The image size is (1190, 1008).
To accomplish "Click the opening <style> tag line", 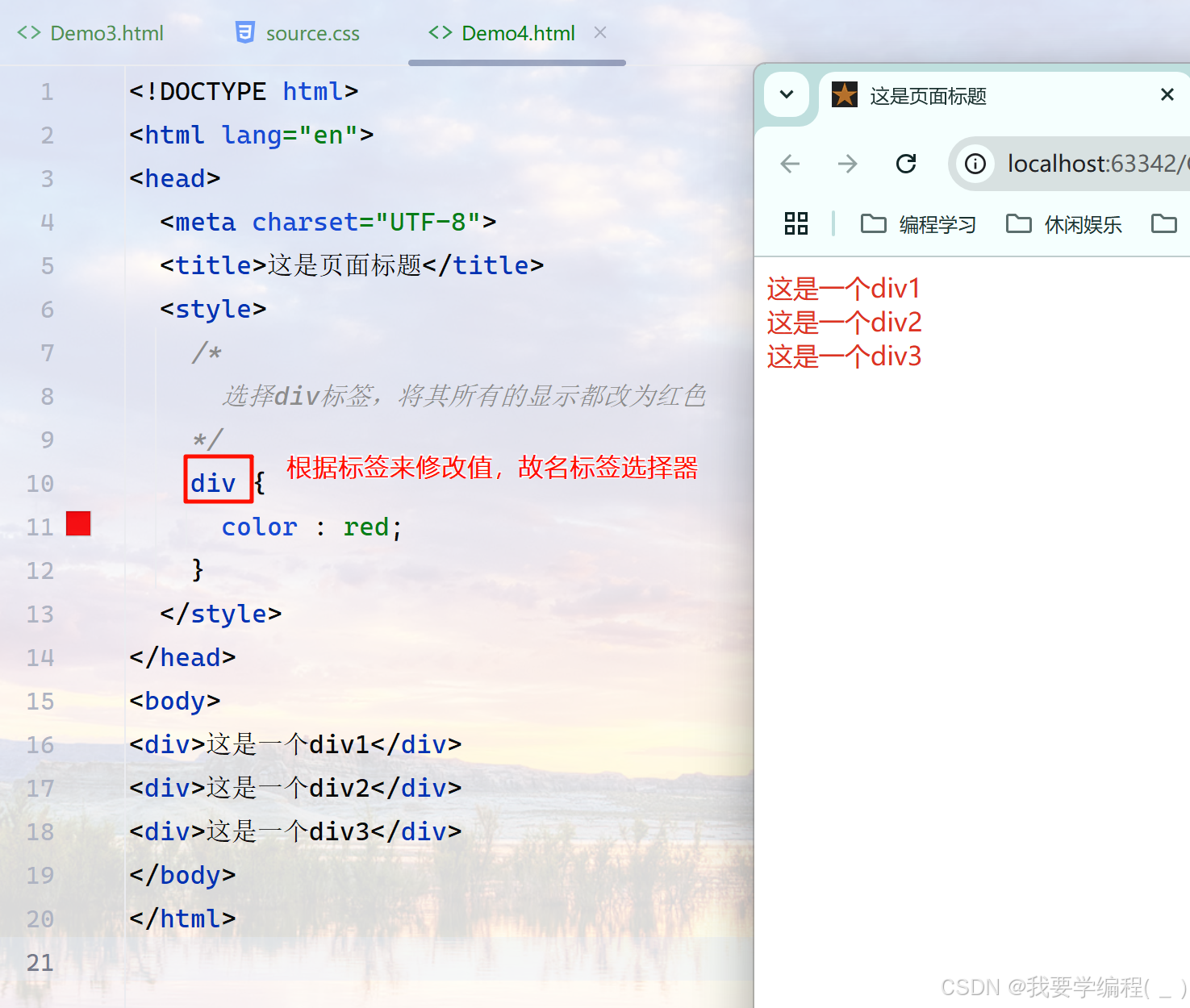I will (x=213, y=309).
